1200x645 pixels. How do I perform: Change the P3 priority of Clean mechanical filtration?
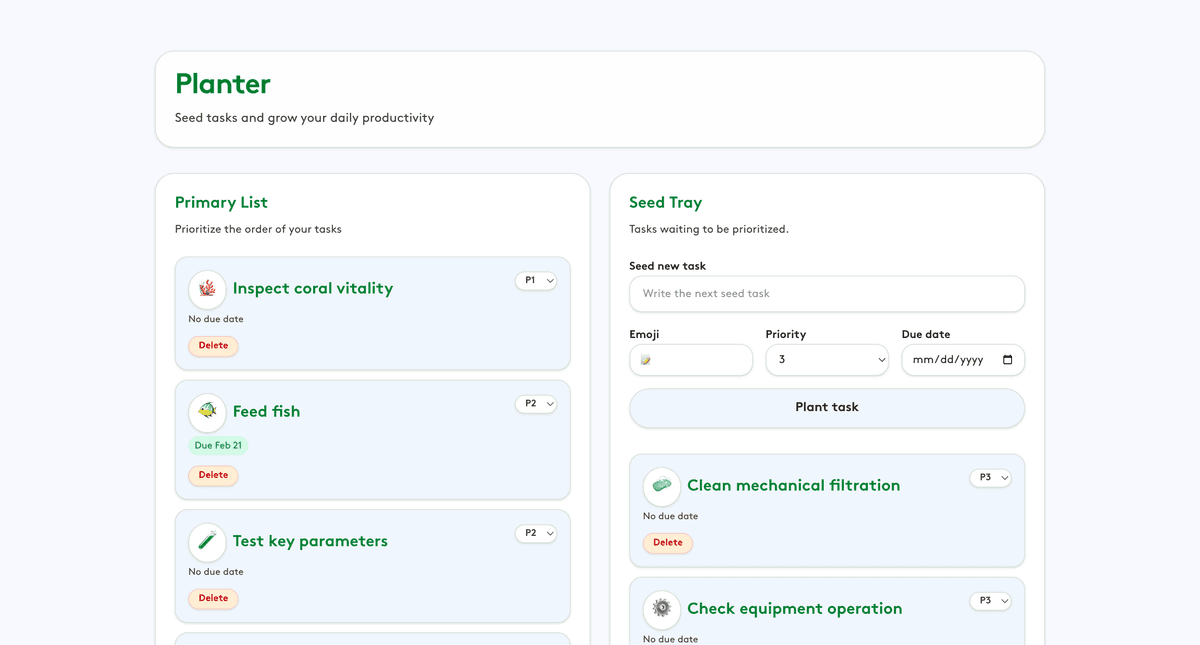pos(990,478)
